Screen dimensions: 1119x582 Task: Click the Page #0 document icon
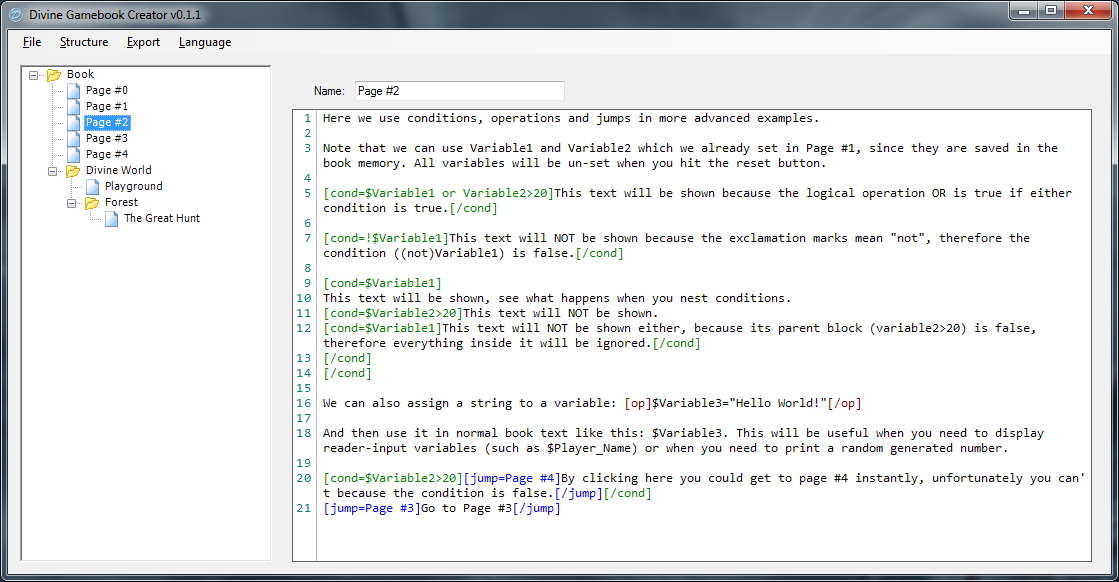tap(74, 91)
